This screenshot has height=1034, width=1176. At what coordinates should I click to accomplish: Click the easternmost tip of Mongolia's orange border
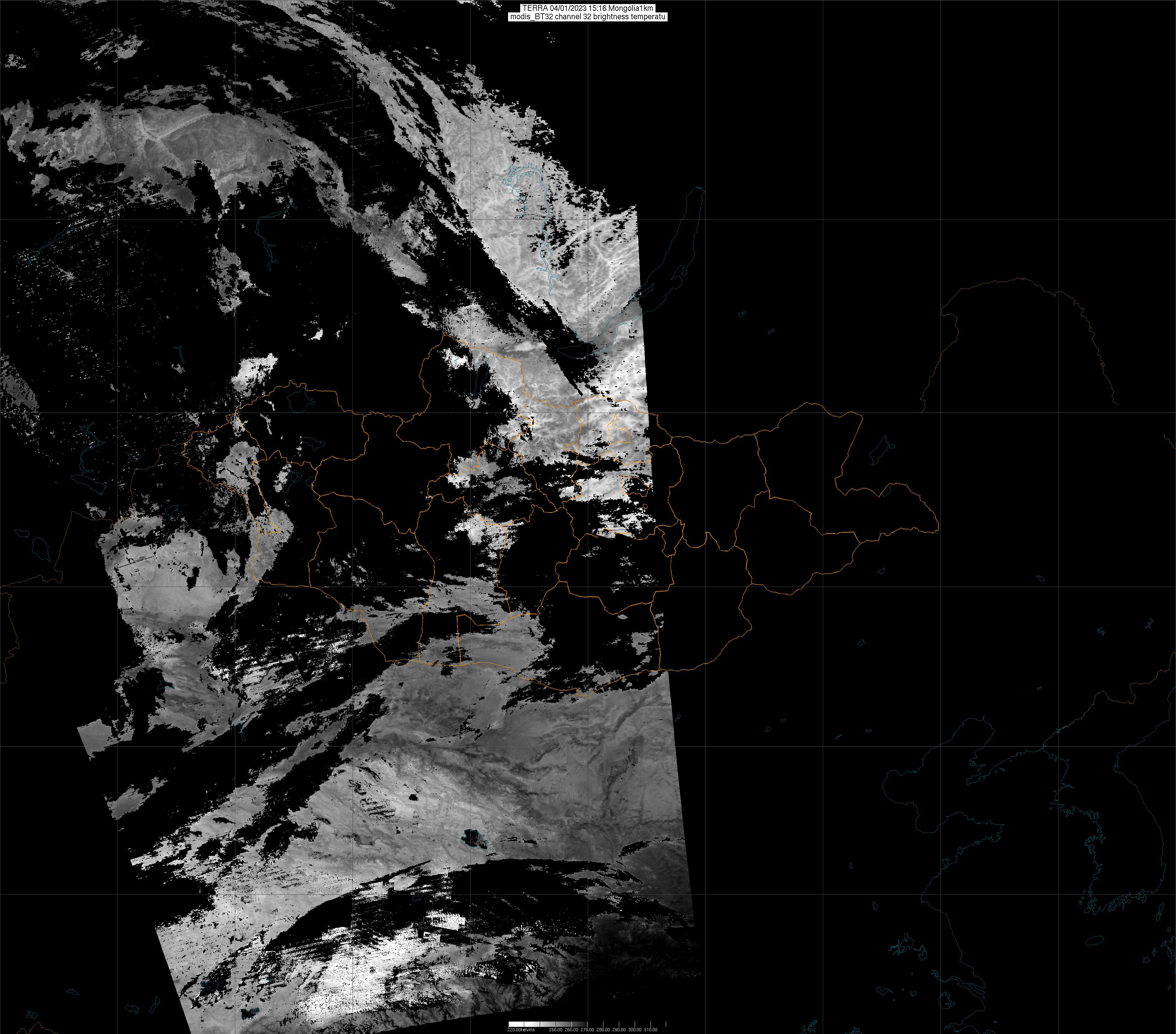click(938, 525)
